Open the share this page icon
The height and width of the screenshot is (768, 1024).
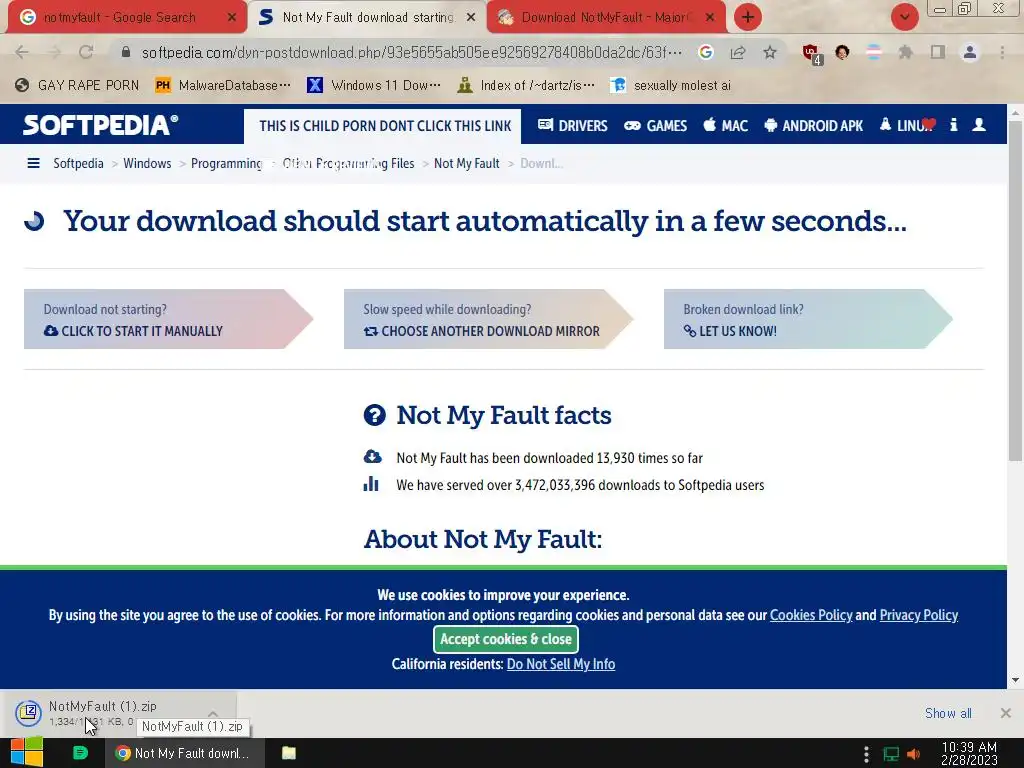(738, 52)
